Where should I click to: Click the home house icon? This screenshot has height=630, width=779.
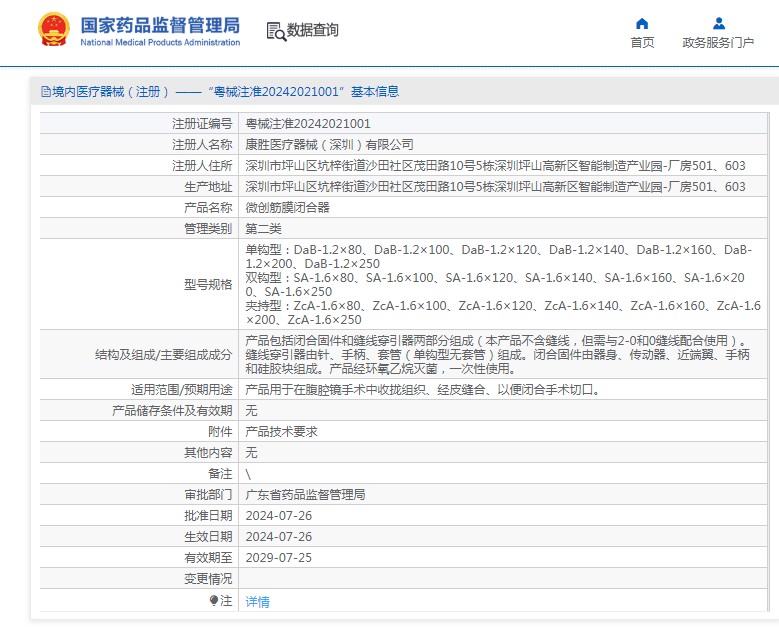(x=642, y=23)
